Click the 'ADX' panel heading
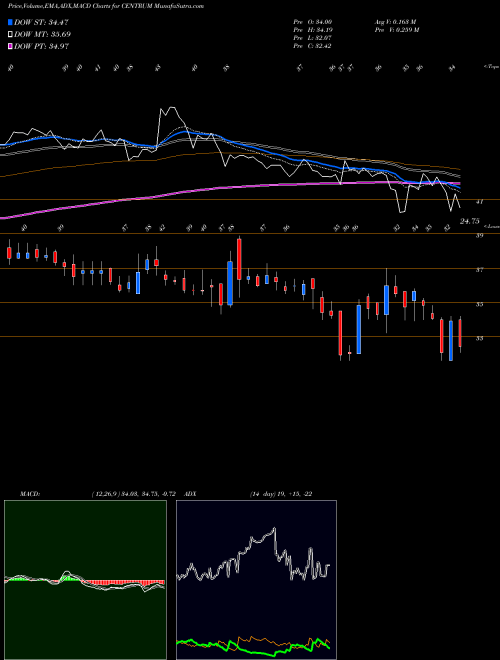 (190, 494)
